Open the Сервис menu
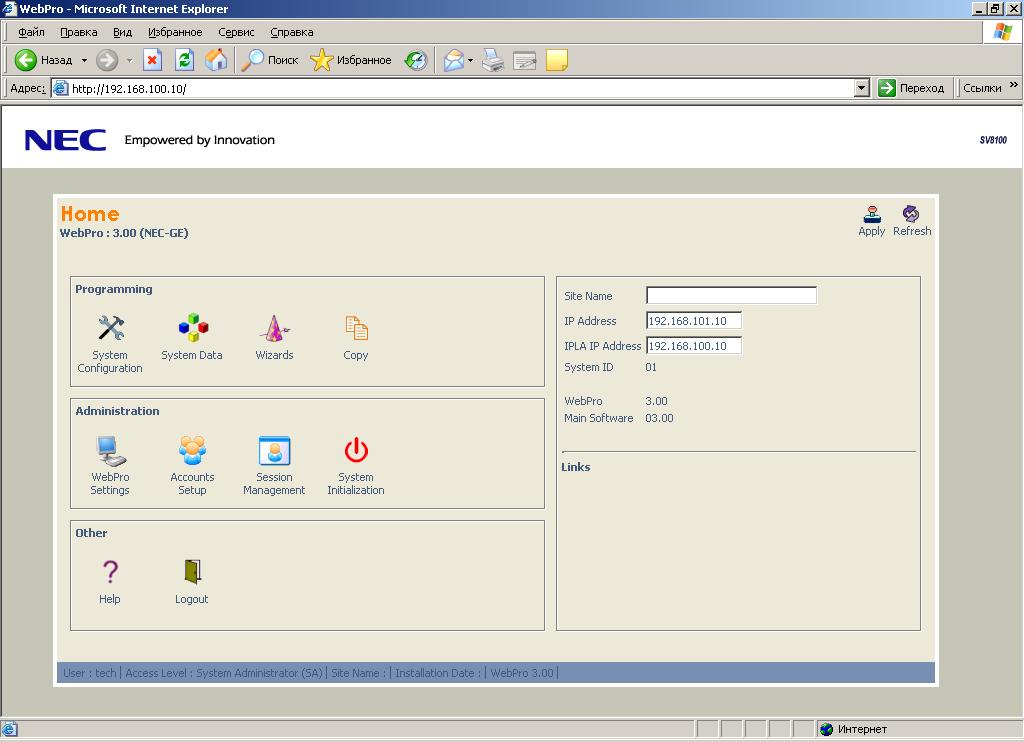 (236, 32)
